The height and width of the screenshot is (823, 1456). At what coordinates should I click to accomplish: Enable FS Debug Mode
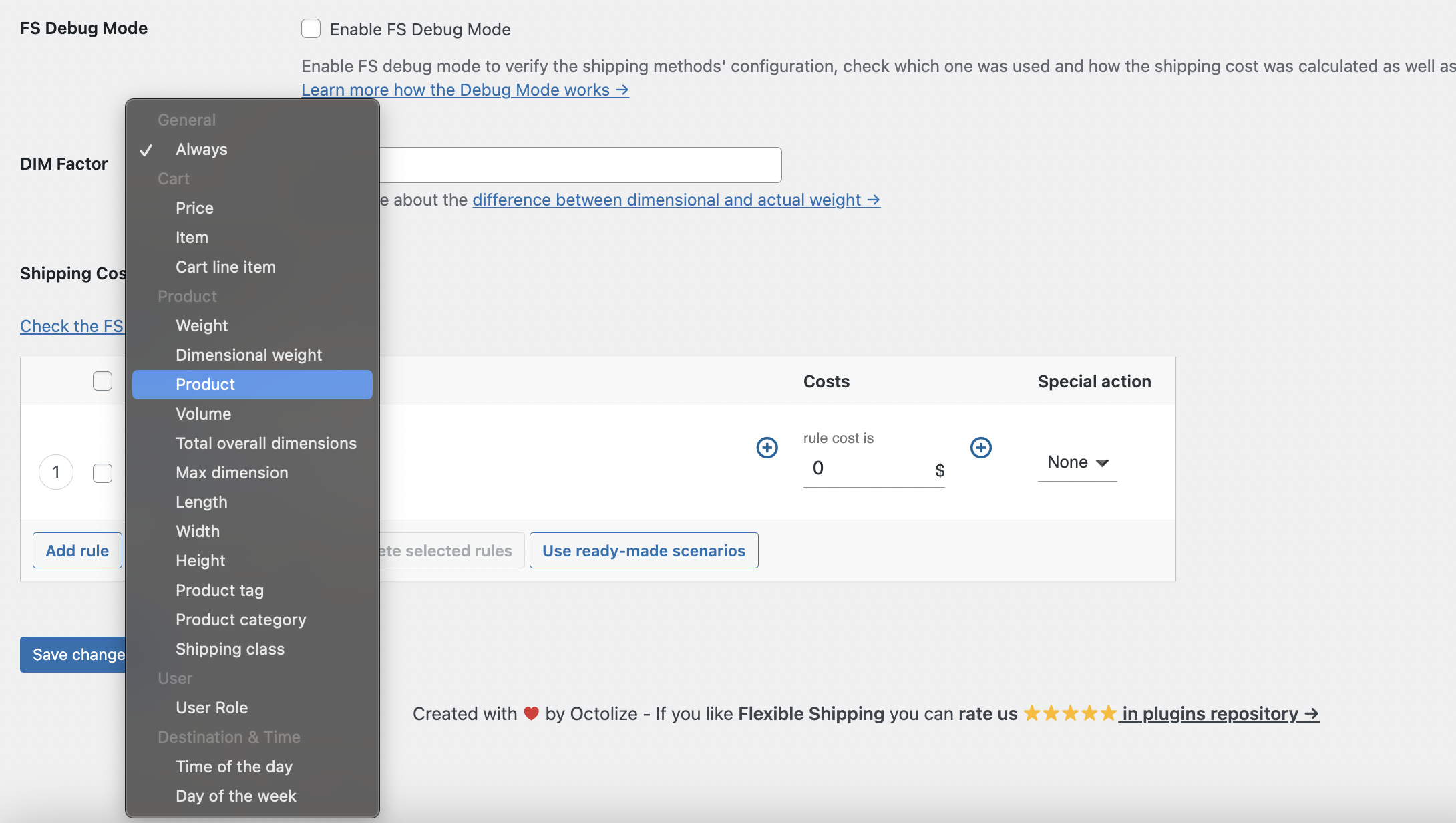click(x=311, y=29)
